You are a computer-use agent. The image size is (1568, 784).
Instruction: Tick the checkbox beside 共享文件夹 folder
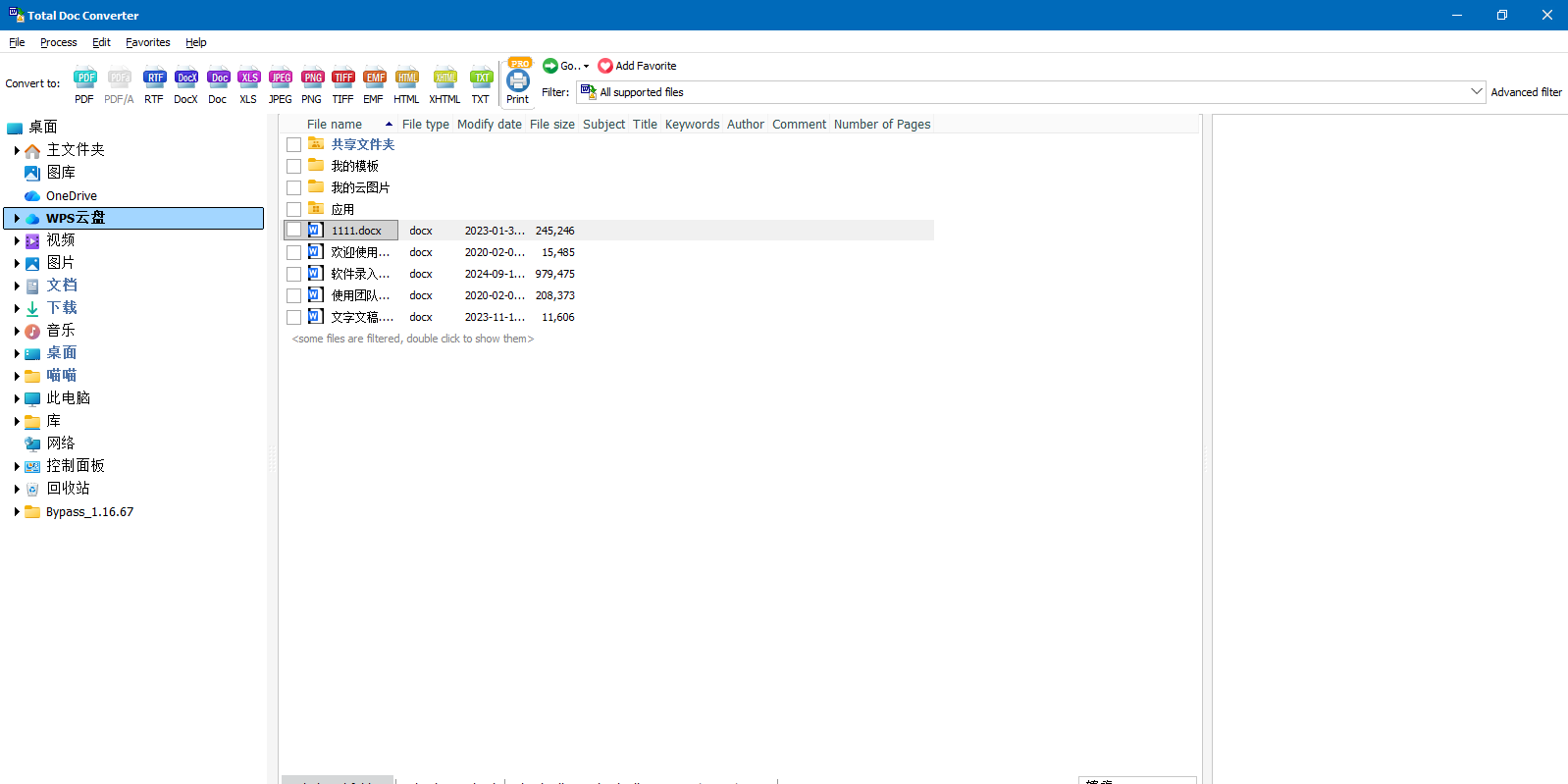(x=293, y=144)
